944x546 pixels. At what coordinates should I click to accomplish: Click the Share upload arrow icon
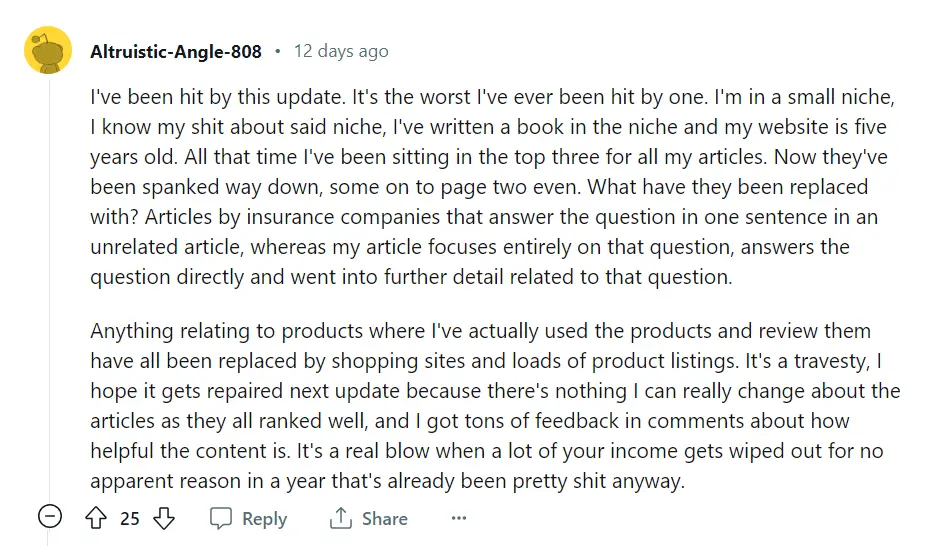pos(341,518)
